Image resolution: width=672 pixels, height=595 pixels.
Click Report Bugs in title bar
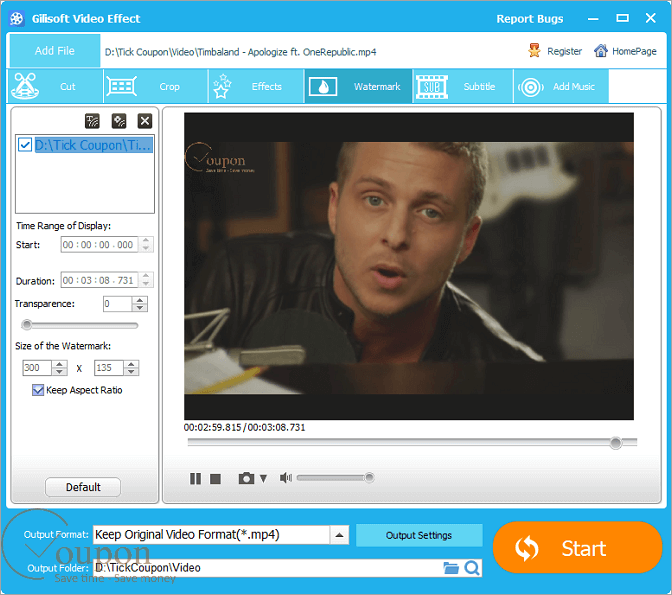pos(530,19)
